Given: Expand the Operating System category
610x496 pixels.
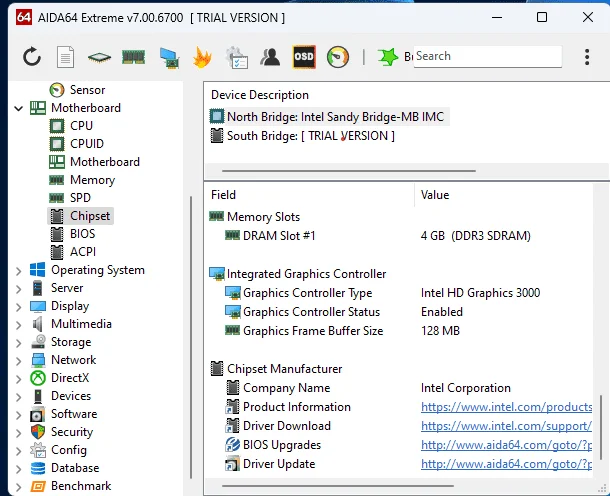Looking at the screenshot, I should pyautogui.click(x=18, y=271).
